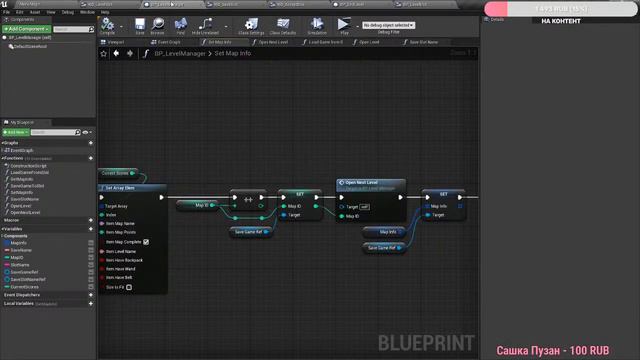The image size is (640, 360).
Task: Click the Play toolbar icon
Action: 344,25
